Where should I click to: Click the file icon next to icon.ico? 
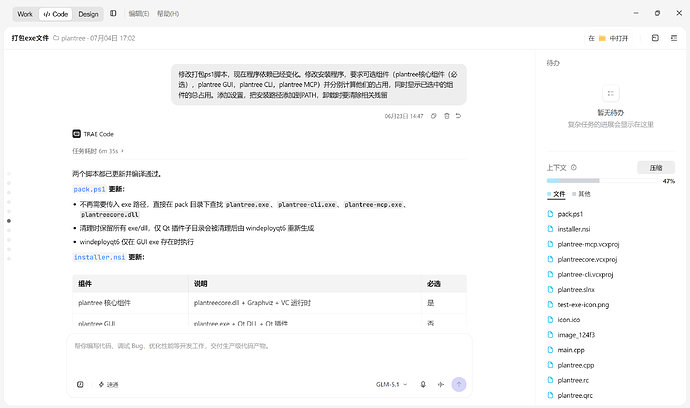pyautogui.click(x=550, y=320)
